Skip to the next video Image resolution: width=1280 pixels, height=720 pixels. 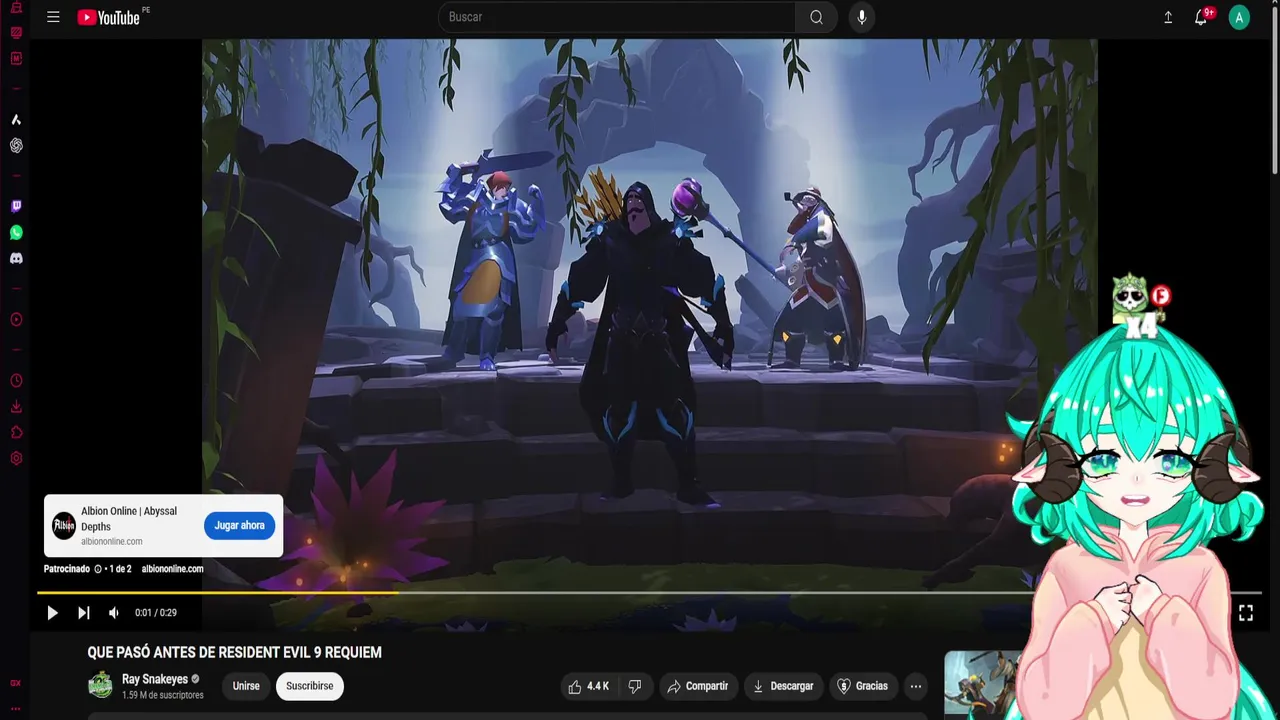[x=83, y=613]
